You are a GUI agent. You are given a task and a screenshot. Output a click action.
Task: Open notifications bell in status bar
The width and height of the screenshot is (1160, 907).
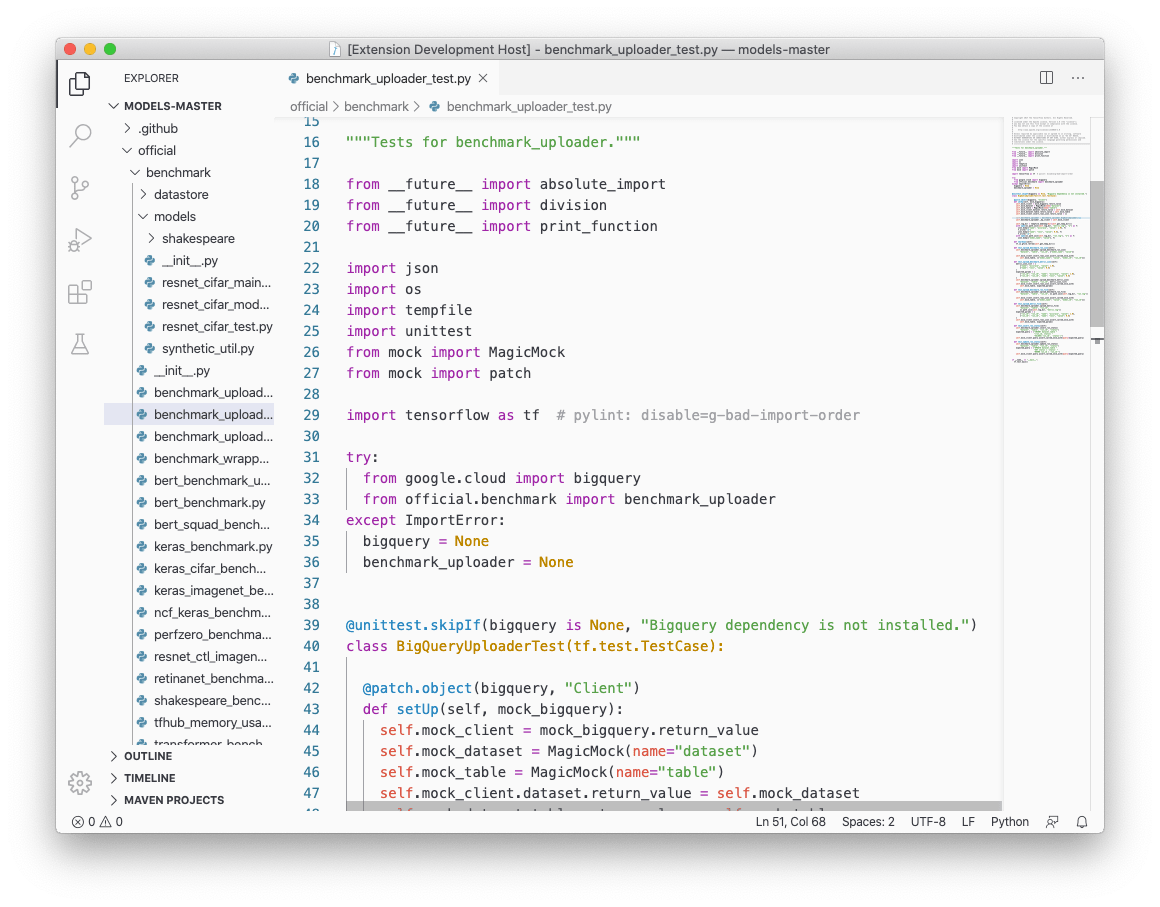(x=1082, y=822)
